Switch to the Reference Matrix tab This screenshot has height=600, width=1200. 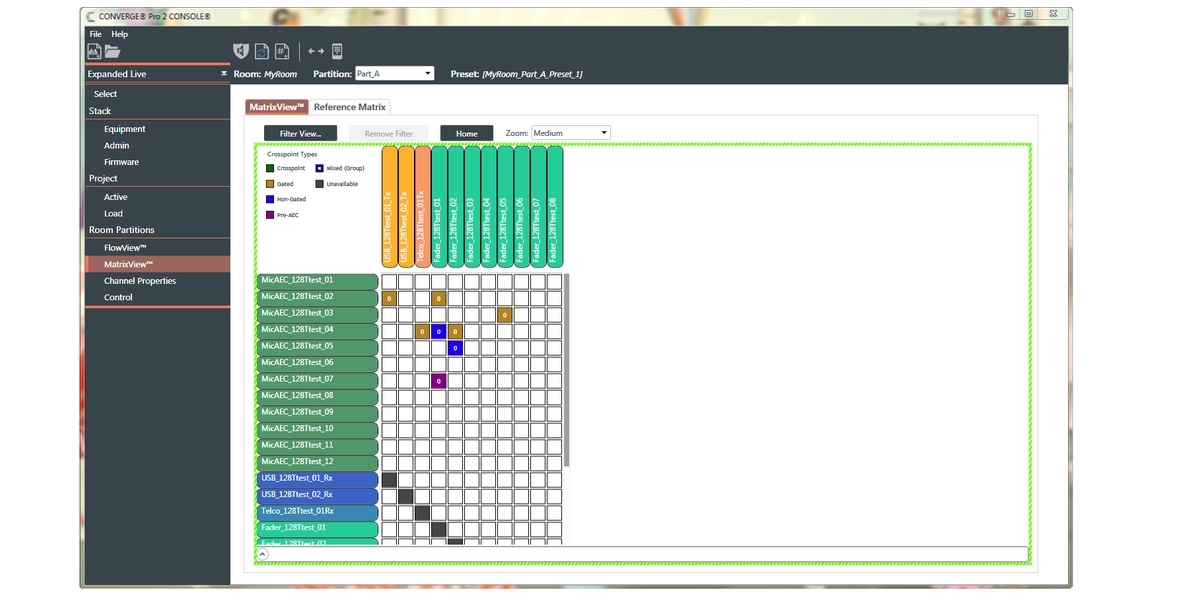point(349,107)
